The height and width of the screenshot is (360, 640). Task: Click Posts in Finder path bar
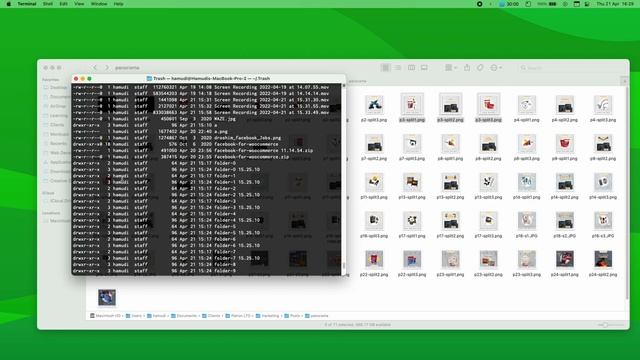tap(292, 316)
